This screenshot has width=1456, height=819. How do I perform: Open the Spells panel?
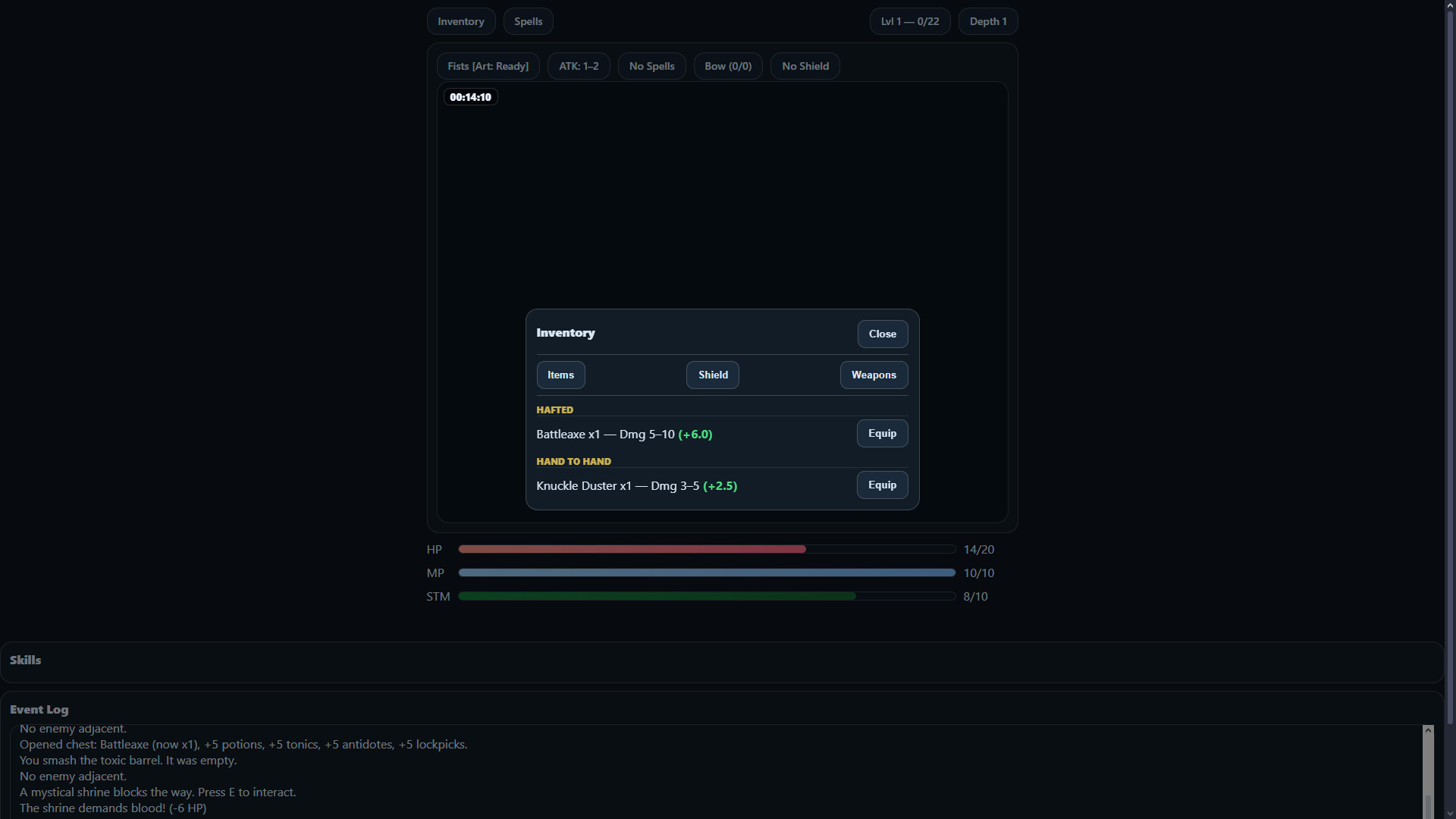(x=528, y=21)
